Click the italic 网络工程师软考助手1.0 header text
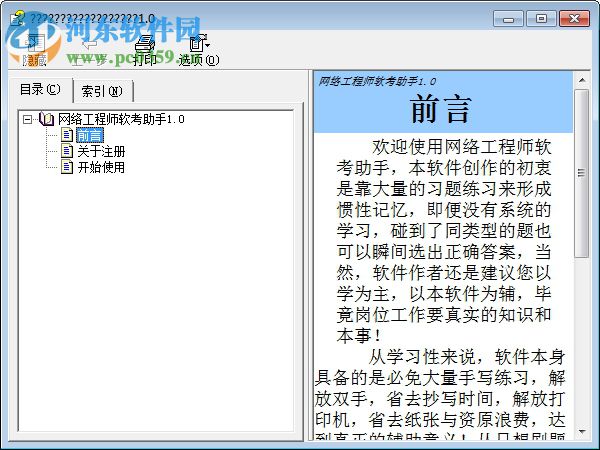 (377, 81)
